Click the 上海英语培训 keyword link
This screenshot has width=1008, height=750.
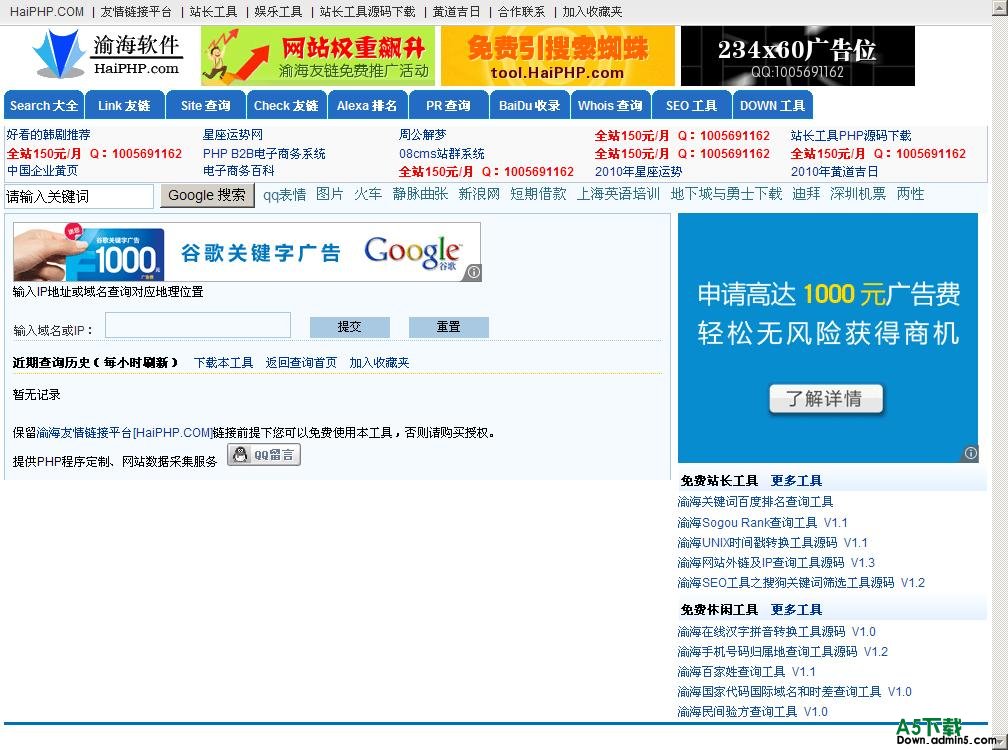618,193
